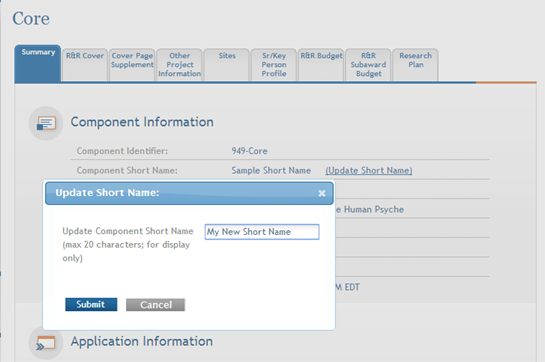Click the Human Psyche text
Viewport: 545px width, 362px height.
pos(374,209)
